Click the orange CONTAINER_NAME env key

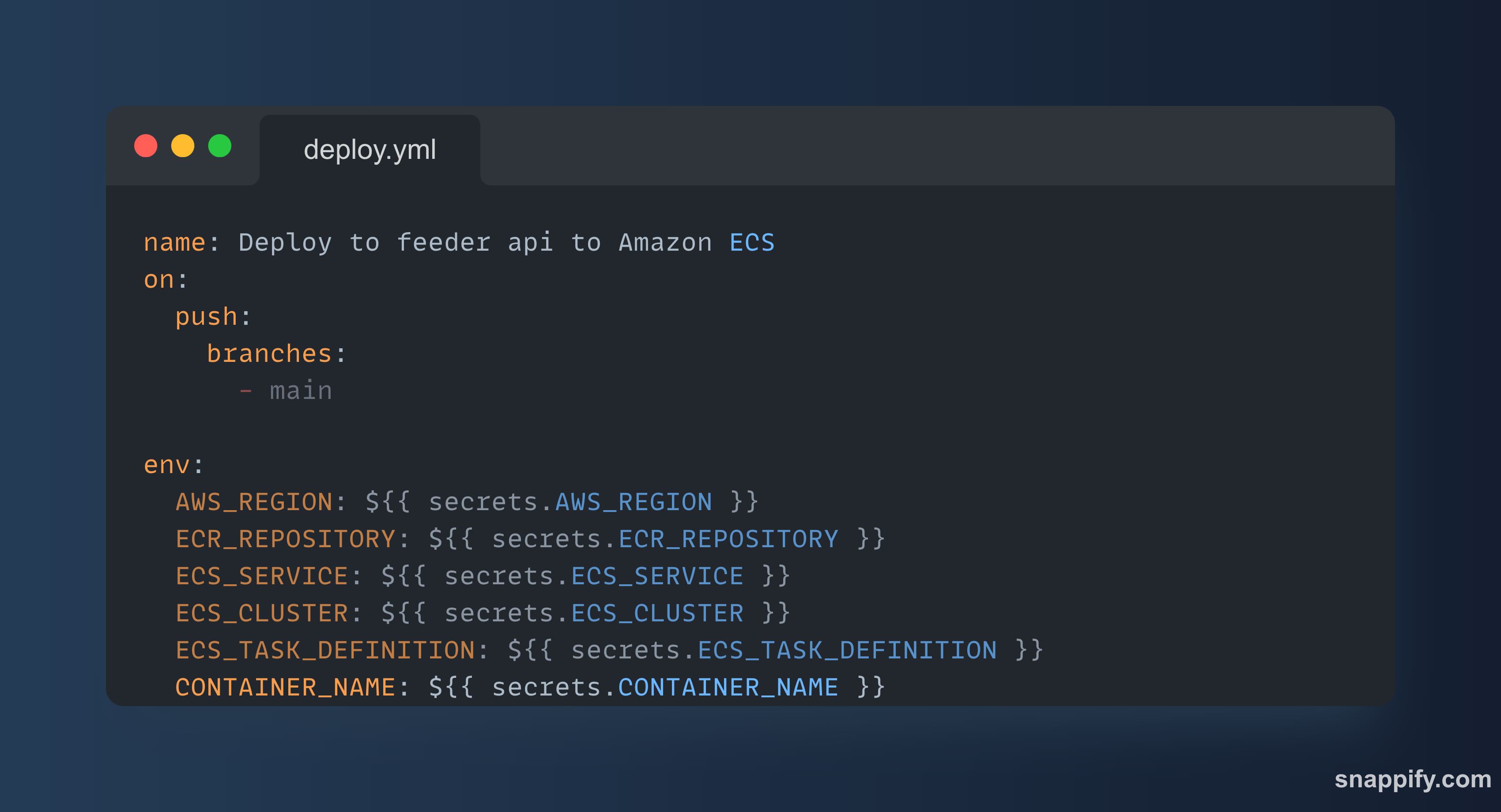(286, 688)
